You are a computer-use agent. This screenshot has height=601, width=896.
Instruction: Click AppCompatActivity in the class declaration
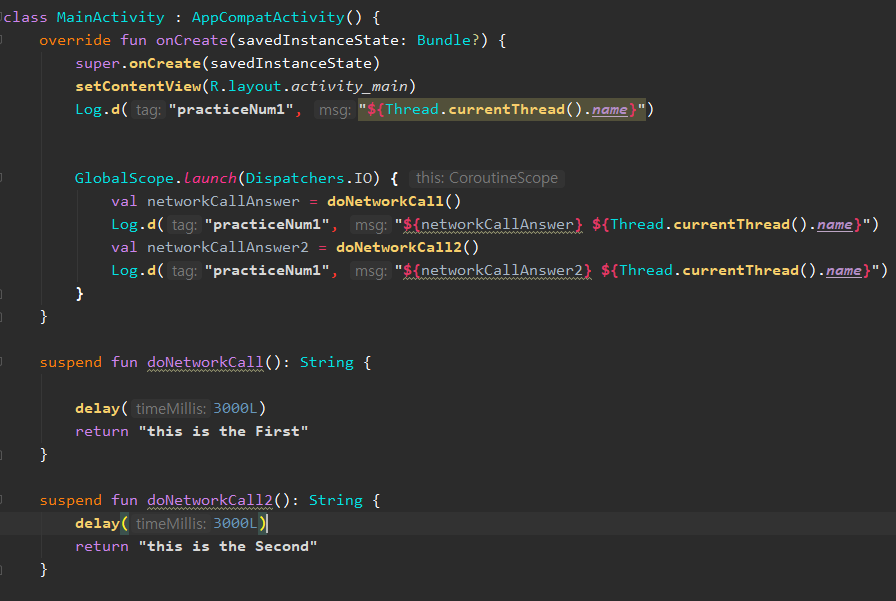[268, 17]
